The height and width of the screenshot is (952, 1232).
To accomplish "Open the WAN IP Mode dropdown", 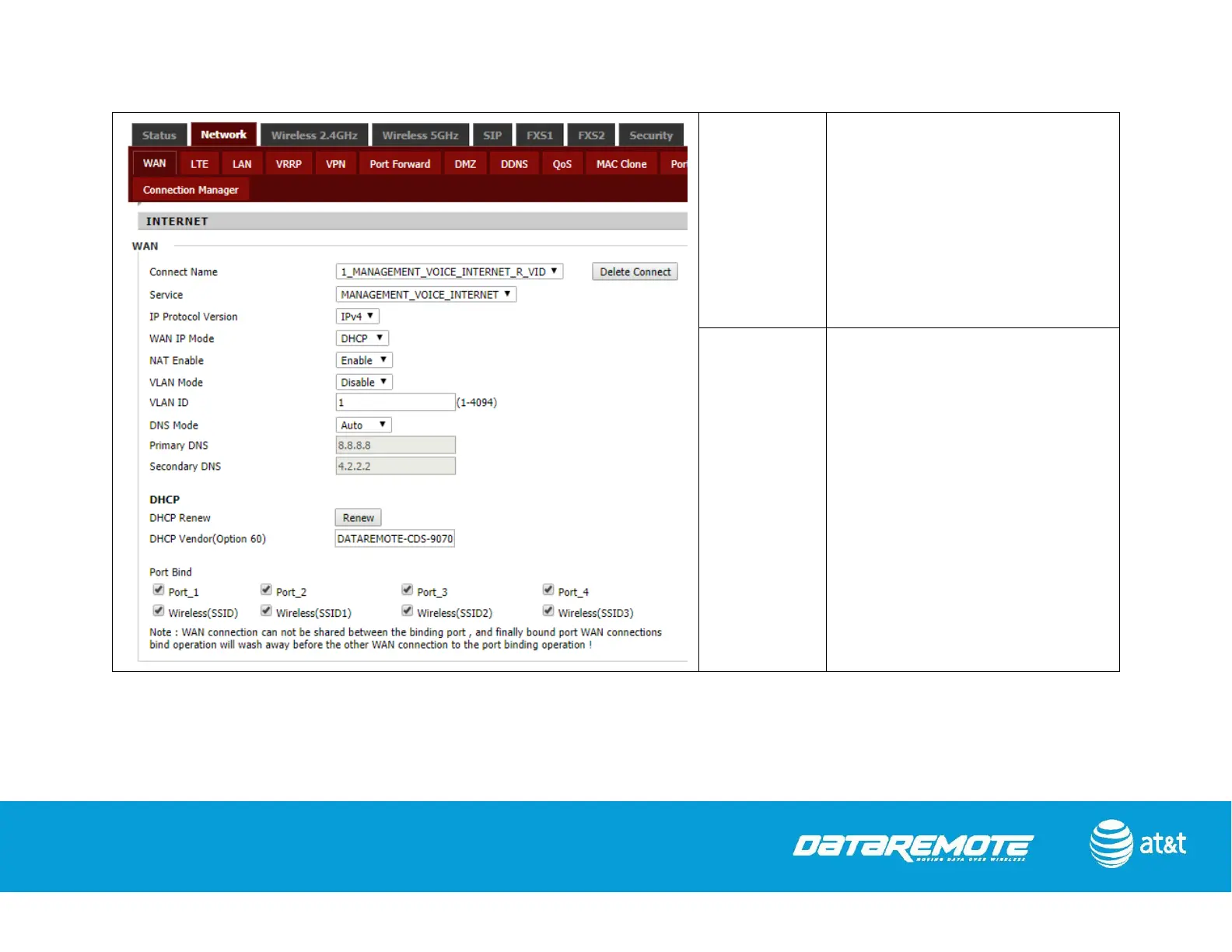I will [362, 338].
